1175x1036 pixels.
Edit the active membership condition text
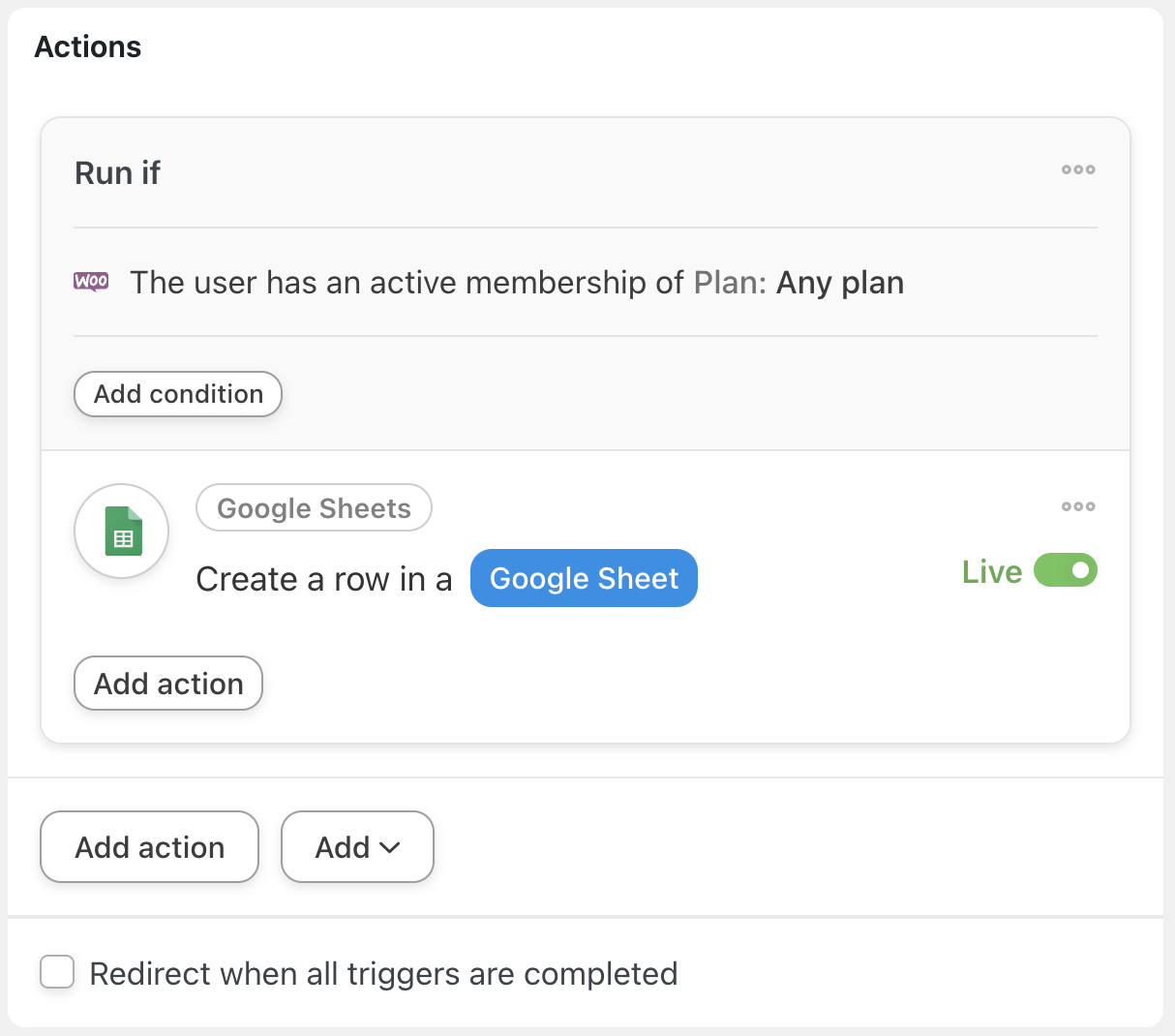pos(407,283)
